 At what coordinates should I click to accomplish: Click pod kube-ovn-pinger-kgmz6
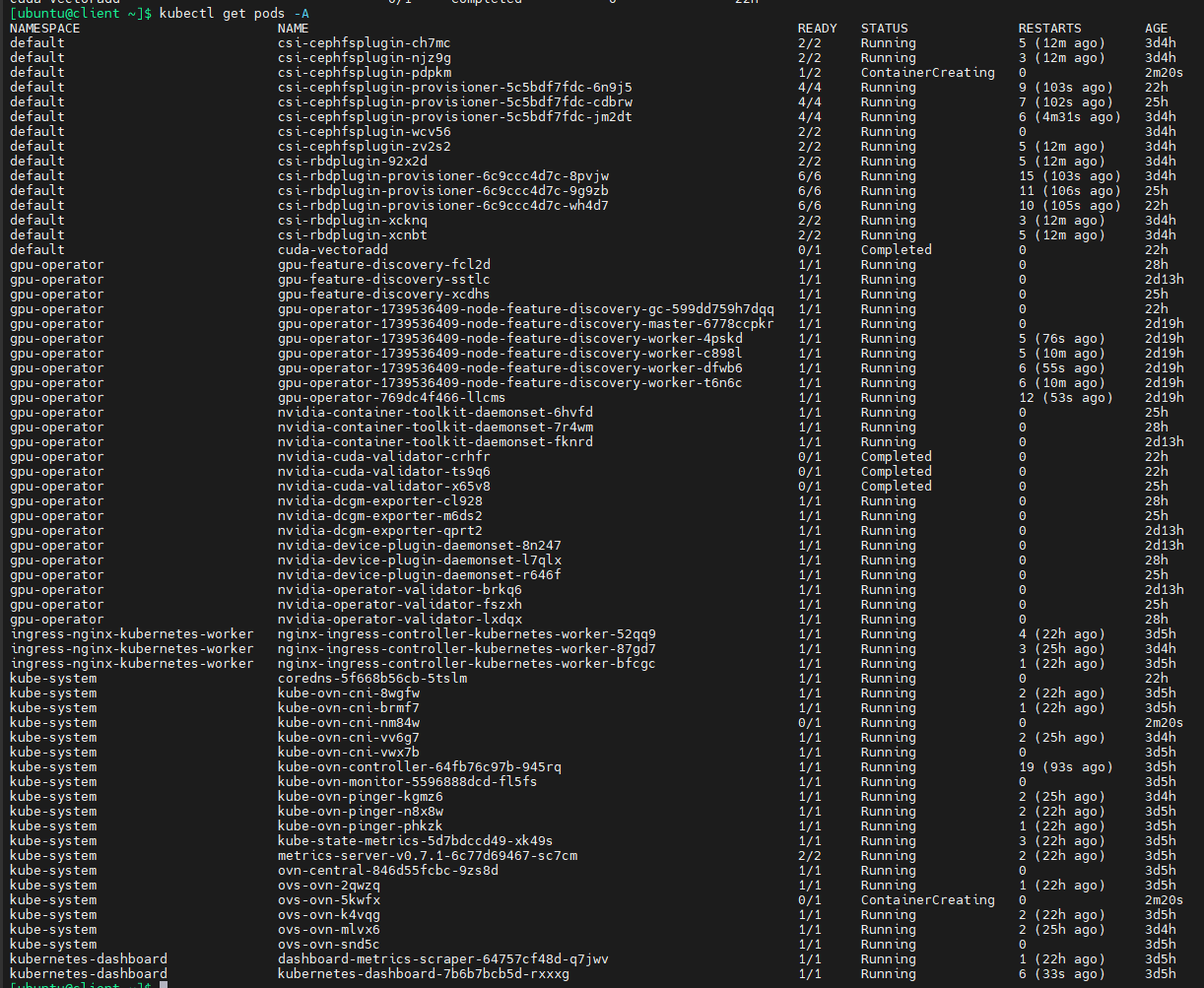tap(361, 797)
